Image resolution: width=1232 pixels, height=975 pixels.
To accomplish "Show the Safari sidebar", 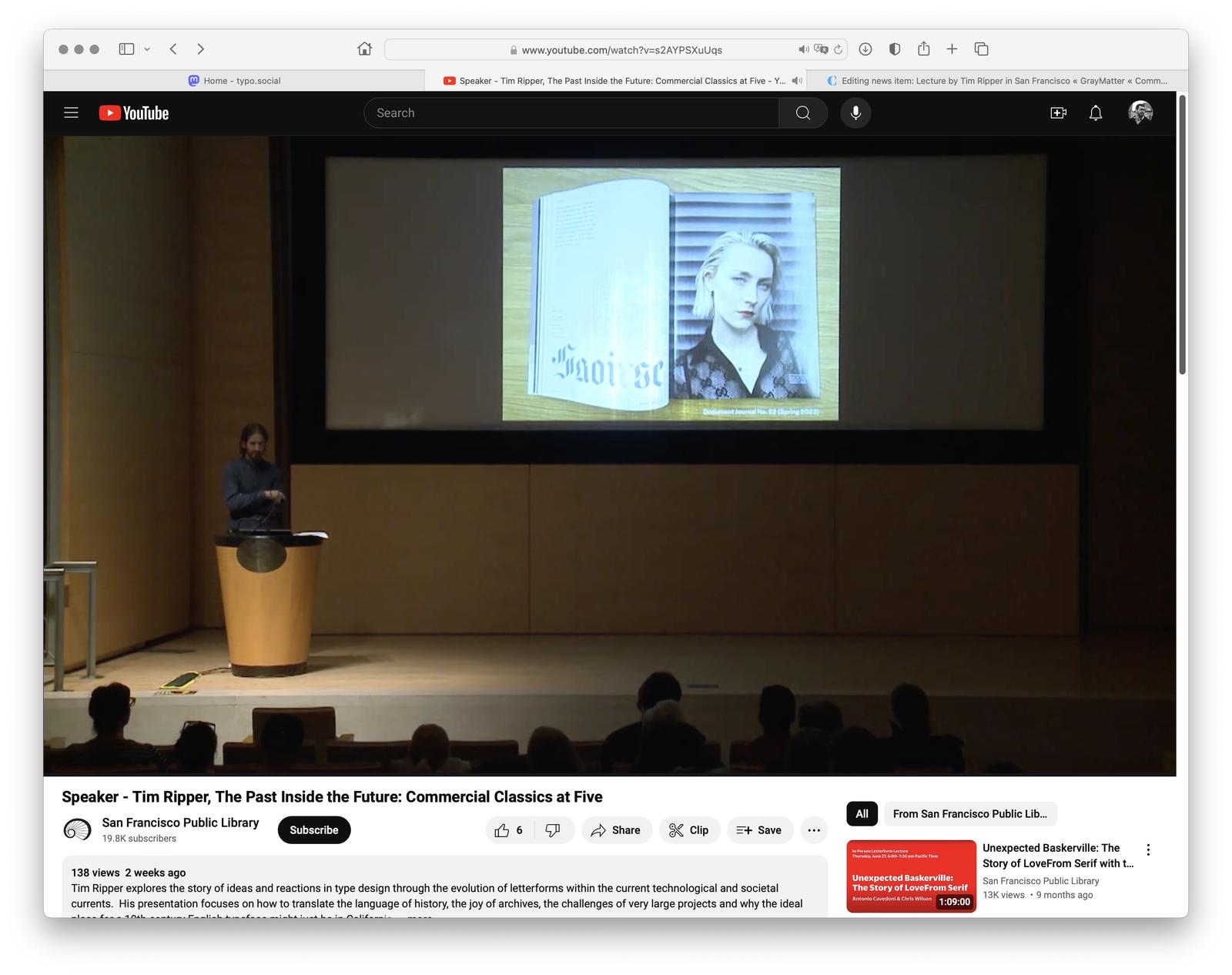I will point(126,49).
